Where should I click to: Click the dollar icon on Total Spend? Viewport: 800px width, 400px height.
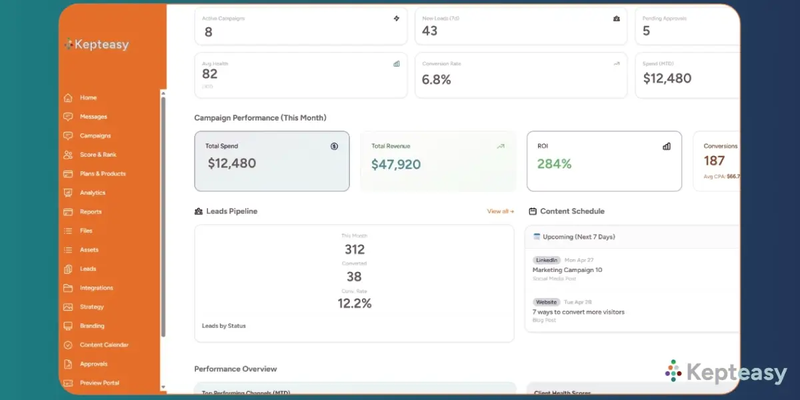tap(334, 146)
